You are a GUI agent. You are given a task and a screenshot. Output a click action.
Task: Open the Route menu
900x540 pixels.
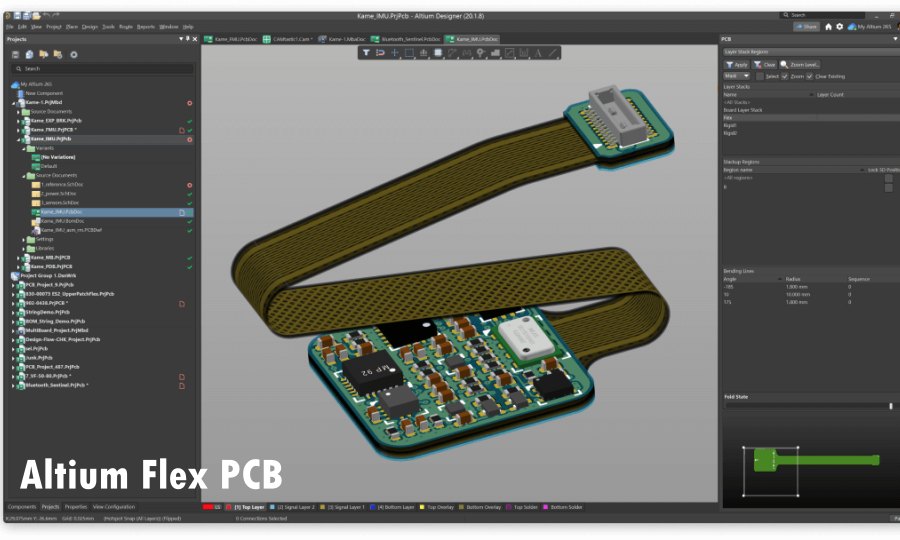point(126,27)
